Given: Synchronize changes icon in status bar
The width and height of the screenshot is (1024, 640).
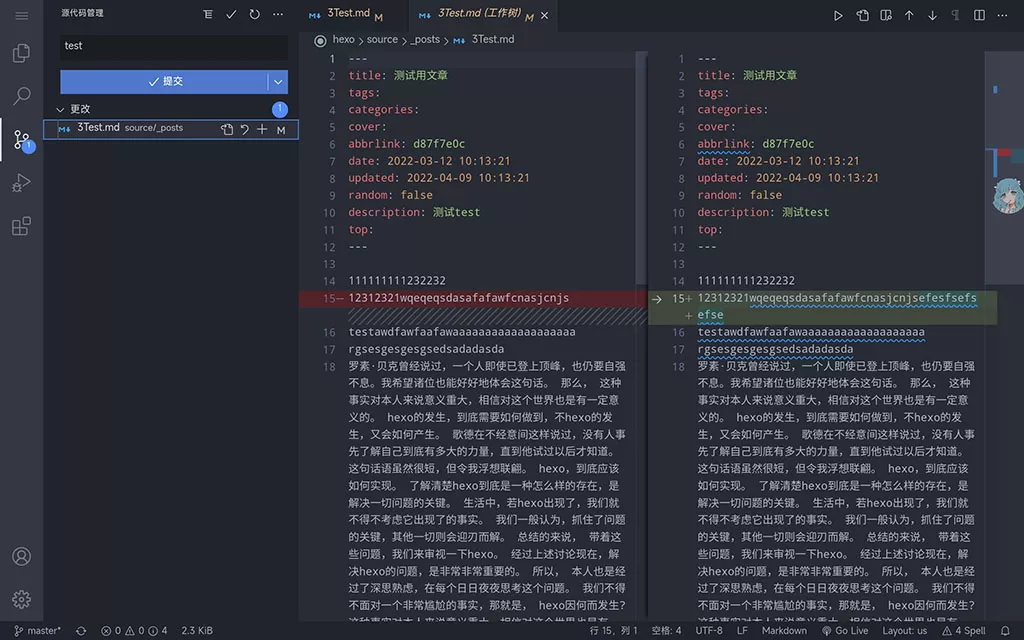Looking at the screenshot, I should pos(81,631).
